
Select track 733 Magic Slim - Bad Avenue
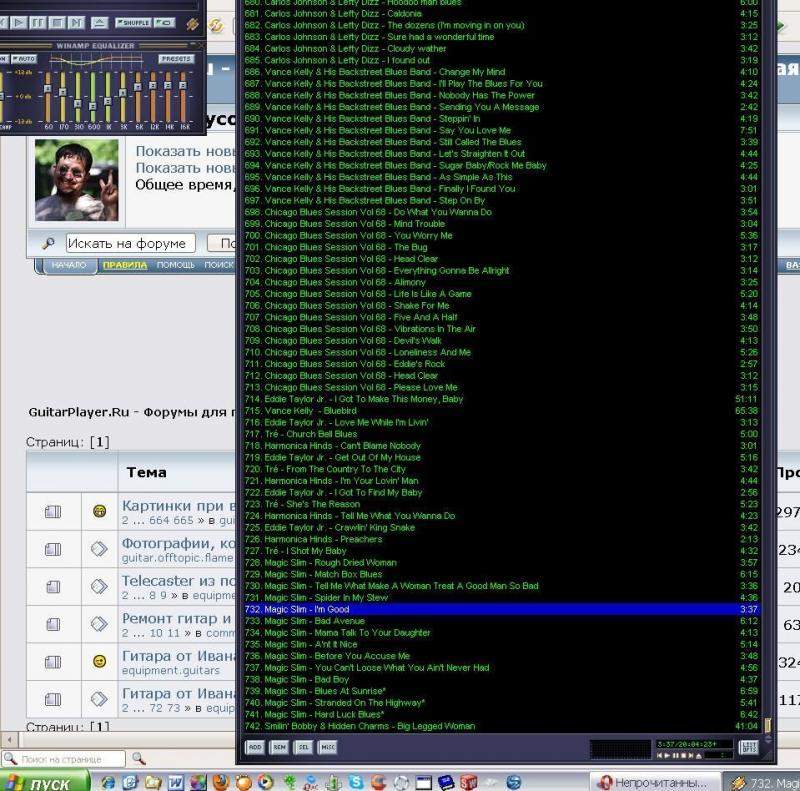(502, 621)
